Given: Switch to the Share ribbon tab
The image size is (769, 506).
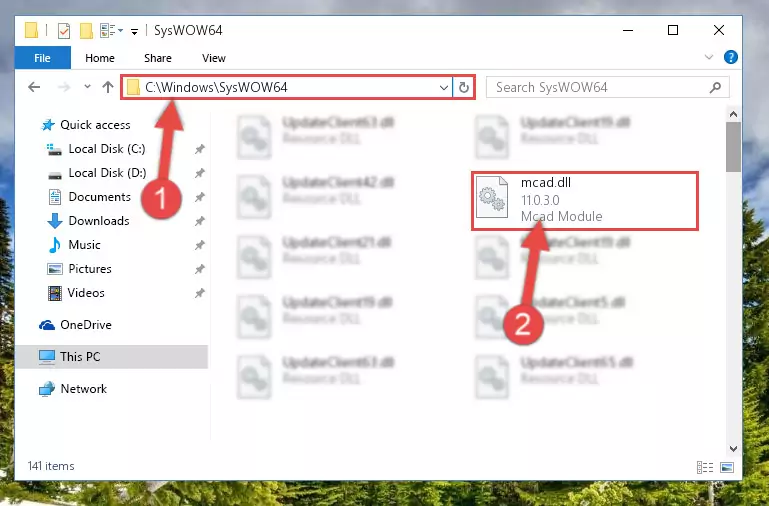Looking at the screenshot, I should (157, 58).
